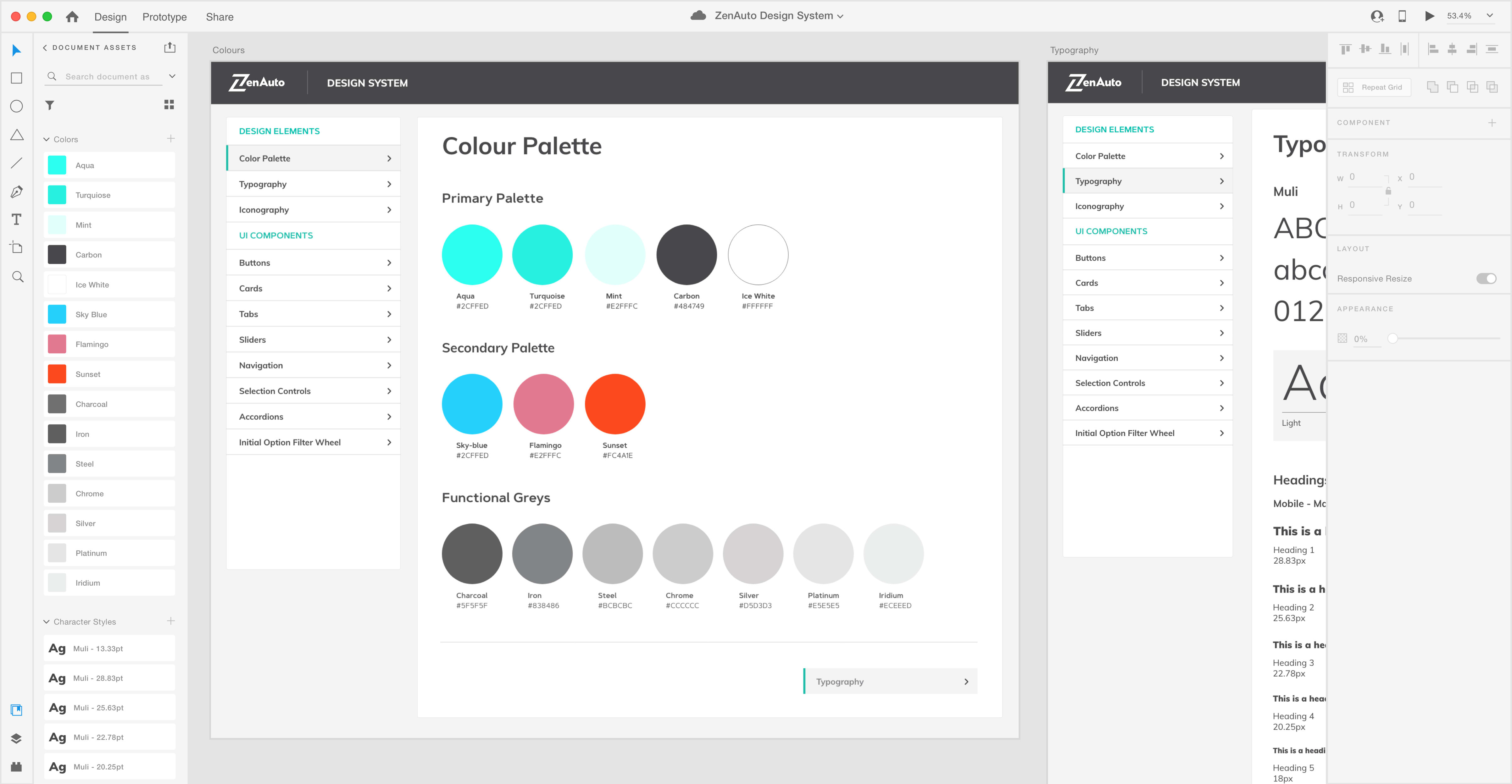1512x784 pixels.
Task: Open the ZenAuto Design System title dropdown
Action: 840,16
